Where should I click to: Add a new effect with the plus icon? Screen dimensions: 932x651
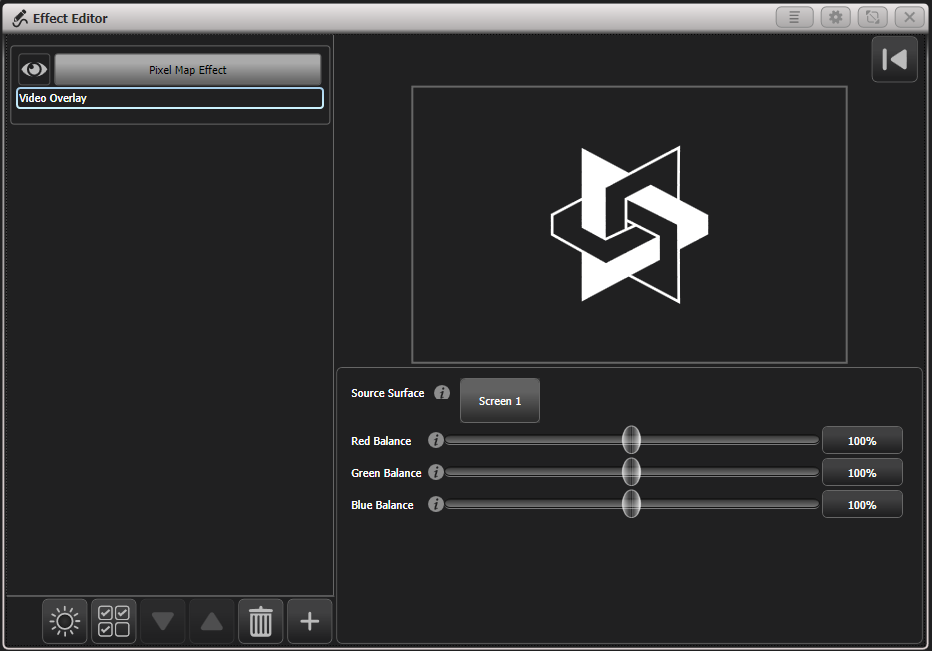309,621
